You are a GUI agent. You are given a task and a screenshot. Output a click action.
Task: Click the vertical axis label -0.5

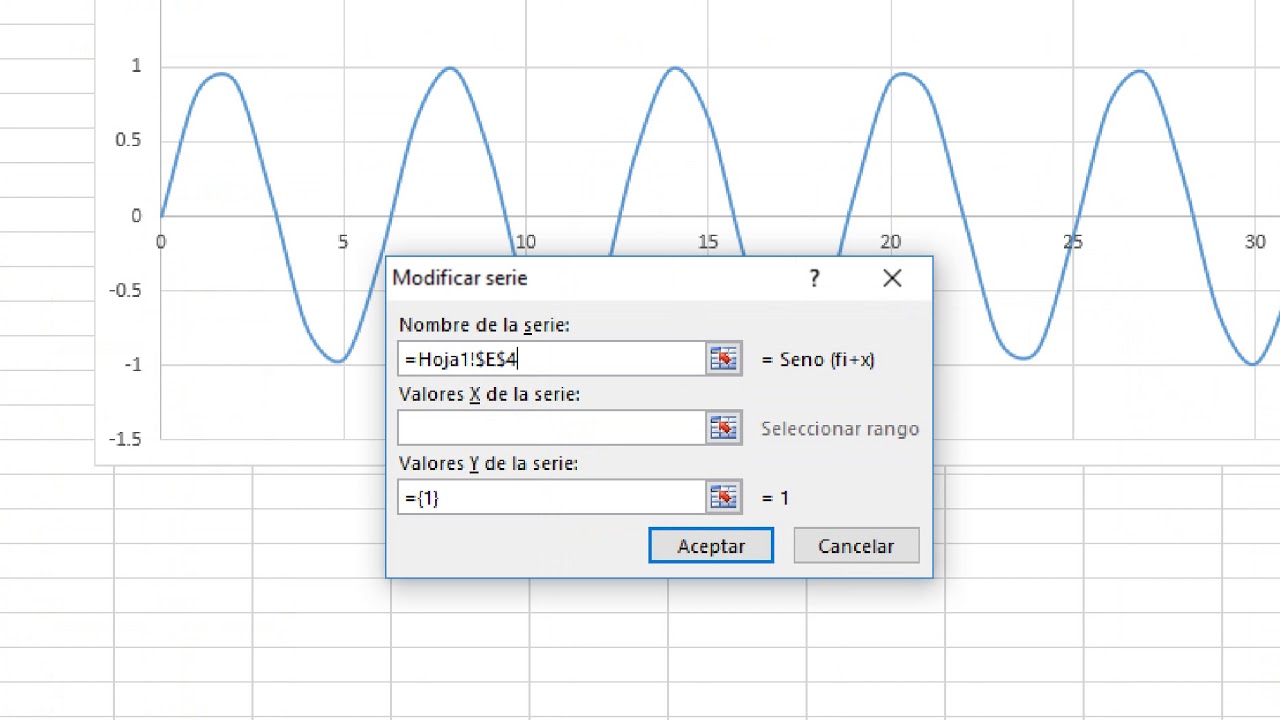click(125, 291)
